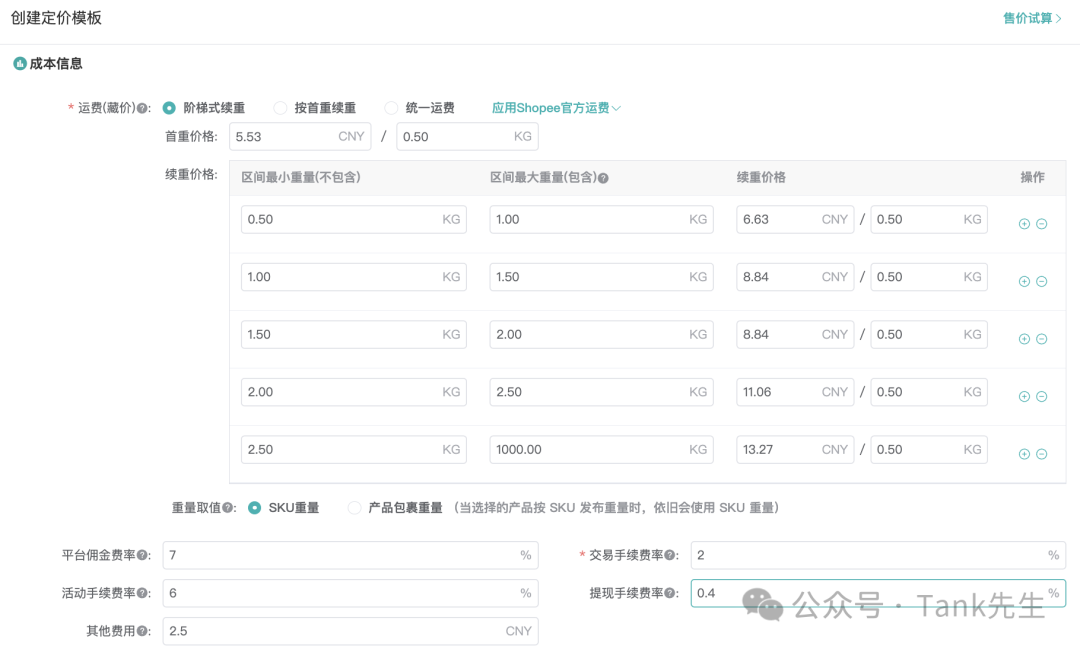This screenshot has width=1080, height=649.
Task: Click add-row plus icon in 13.27 CNY row
Action: pyautogui.click(x=1024, y=454)
